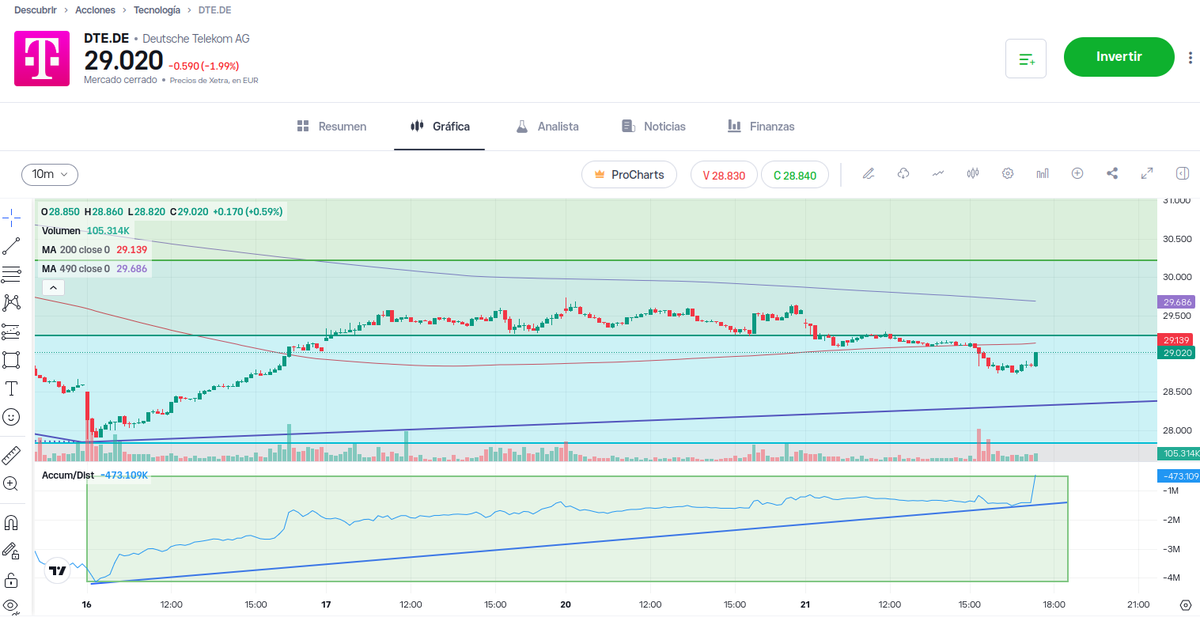Expand chart to fullscreen
Screen dimensions: 1200x625
pos(1147,174)
